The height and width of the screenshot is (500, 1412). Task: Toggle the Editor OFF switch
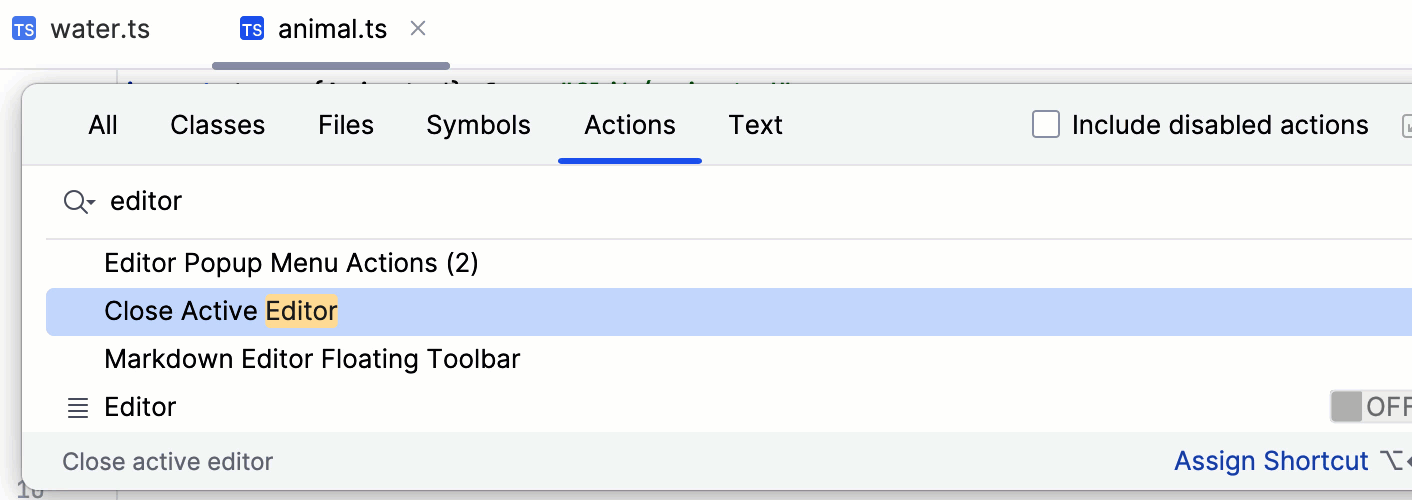pos(1371,407)
